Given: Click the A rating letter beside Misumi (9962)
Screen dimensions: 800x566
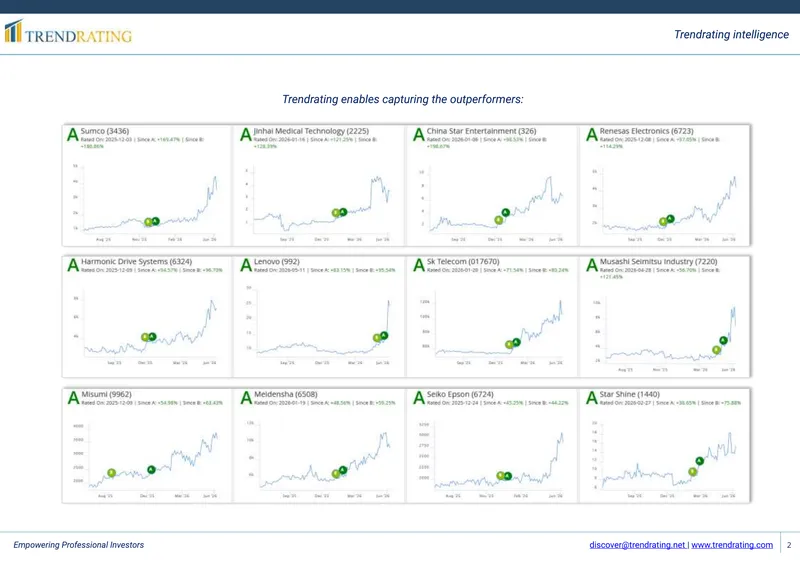Looking at the screenshot, I should pyautogui.click(x=73, y=398).
